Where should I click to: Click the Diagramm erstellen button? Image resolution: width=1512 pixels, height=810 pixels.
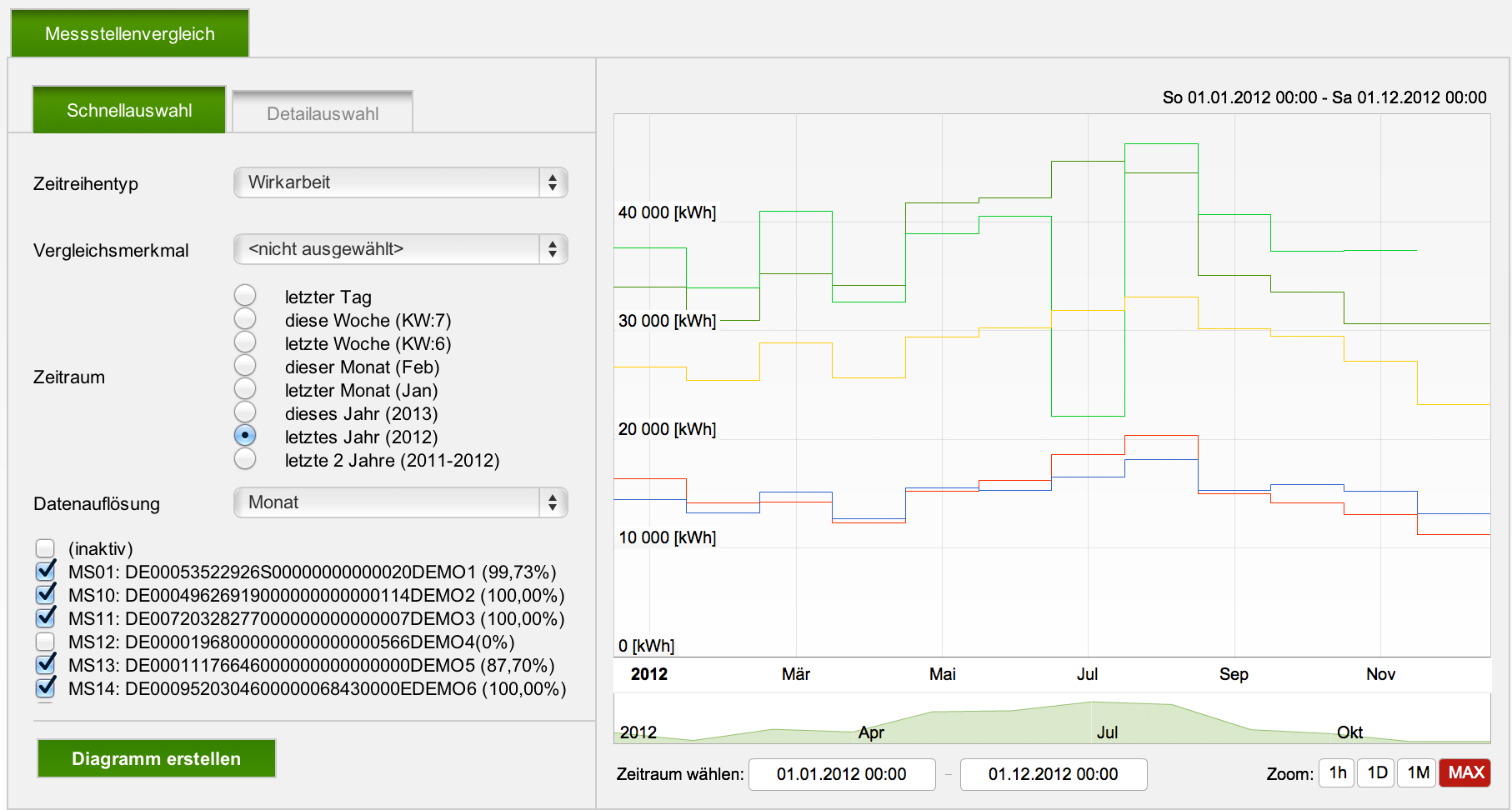pos(157,758)
